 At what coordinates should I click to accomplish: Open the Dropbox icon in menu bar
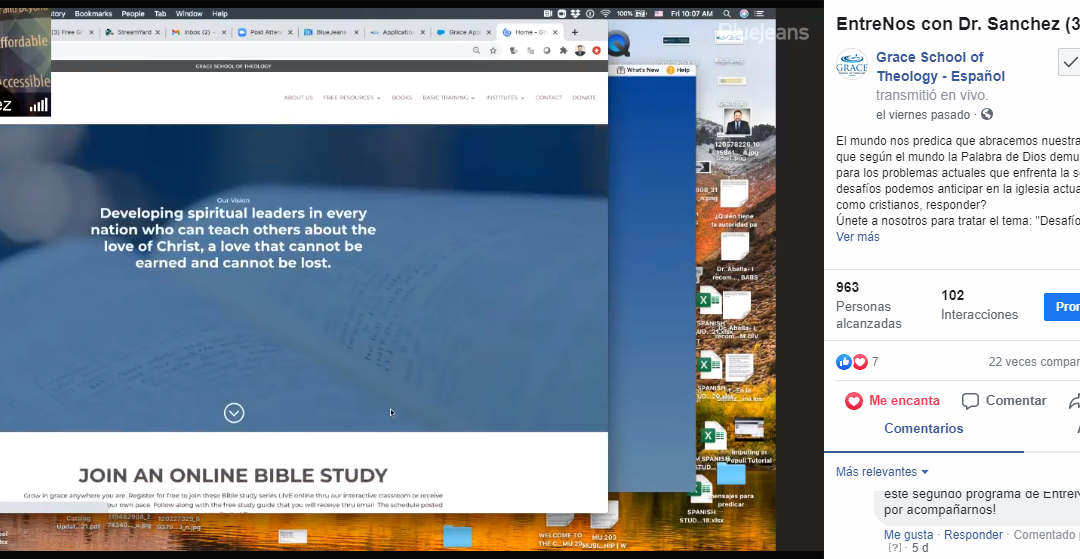click(576, 13)
